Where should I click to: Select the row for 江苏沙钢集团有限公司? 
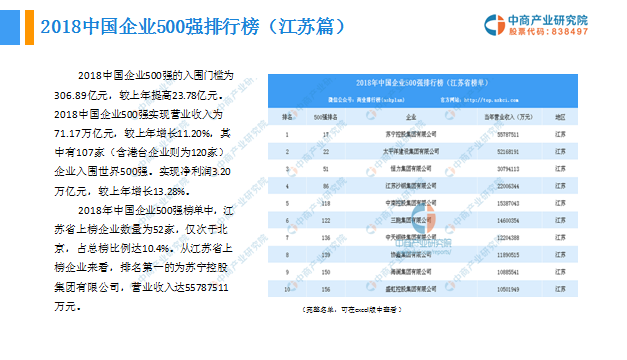click(423, 186)
